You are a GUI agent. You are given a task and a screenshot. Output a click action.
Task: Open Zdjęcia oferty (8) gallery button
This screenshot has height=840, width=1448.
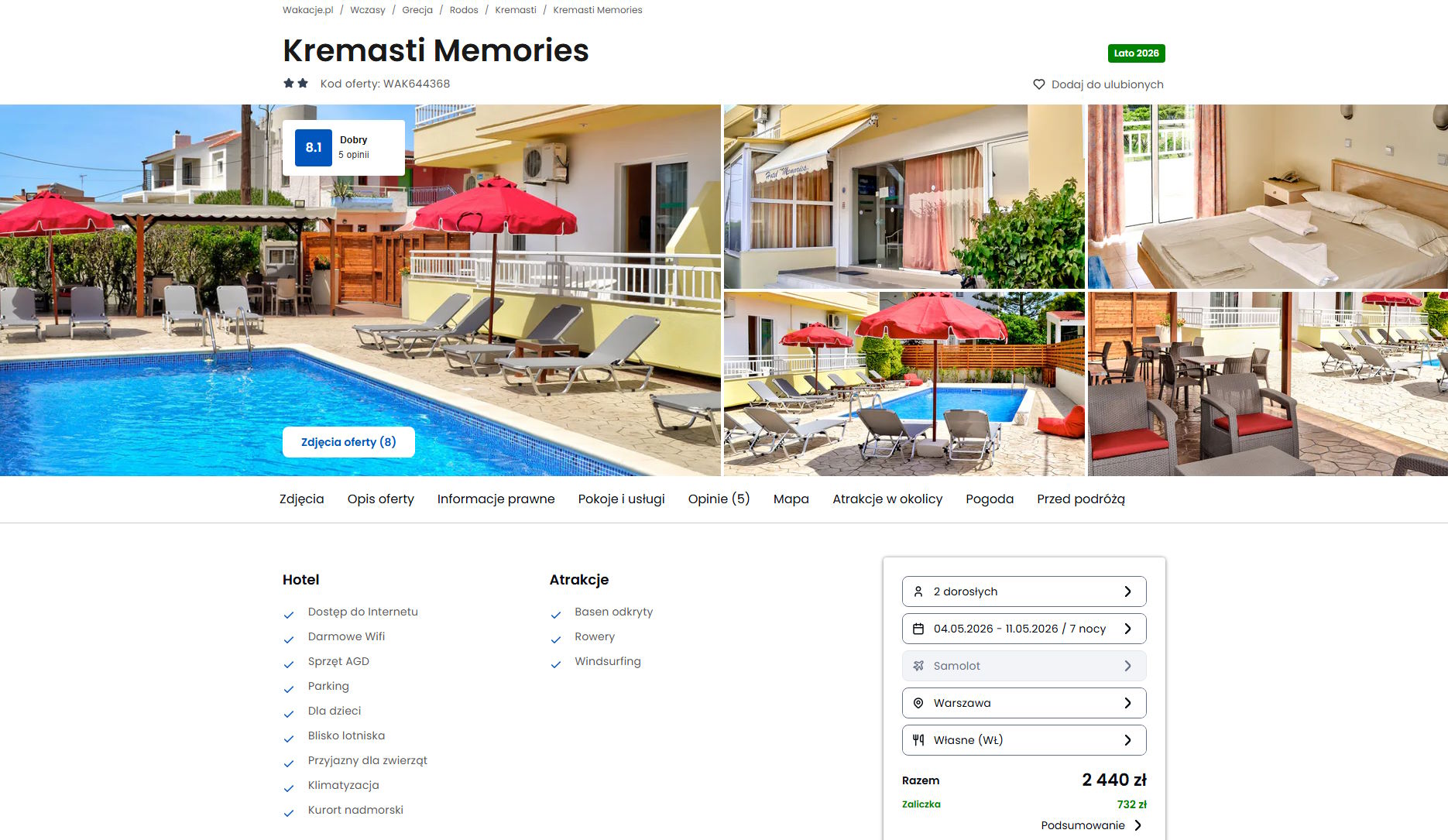tap(348, 442)
